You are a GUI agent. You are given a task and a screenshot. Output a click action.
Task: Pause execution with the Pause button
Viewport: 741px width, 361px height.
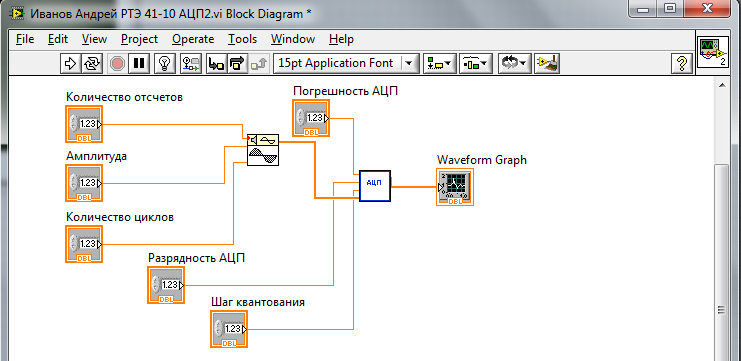(139, 63)
